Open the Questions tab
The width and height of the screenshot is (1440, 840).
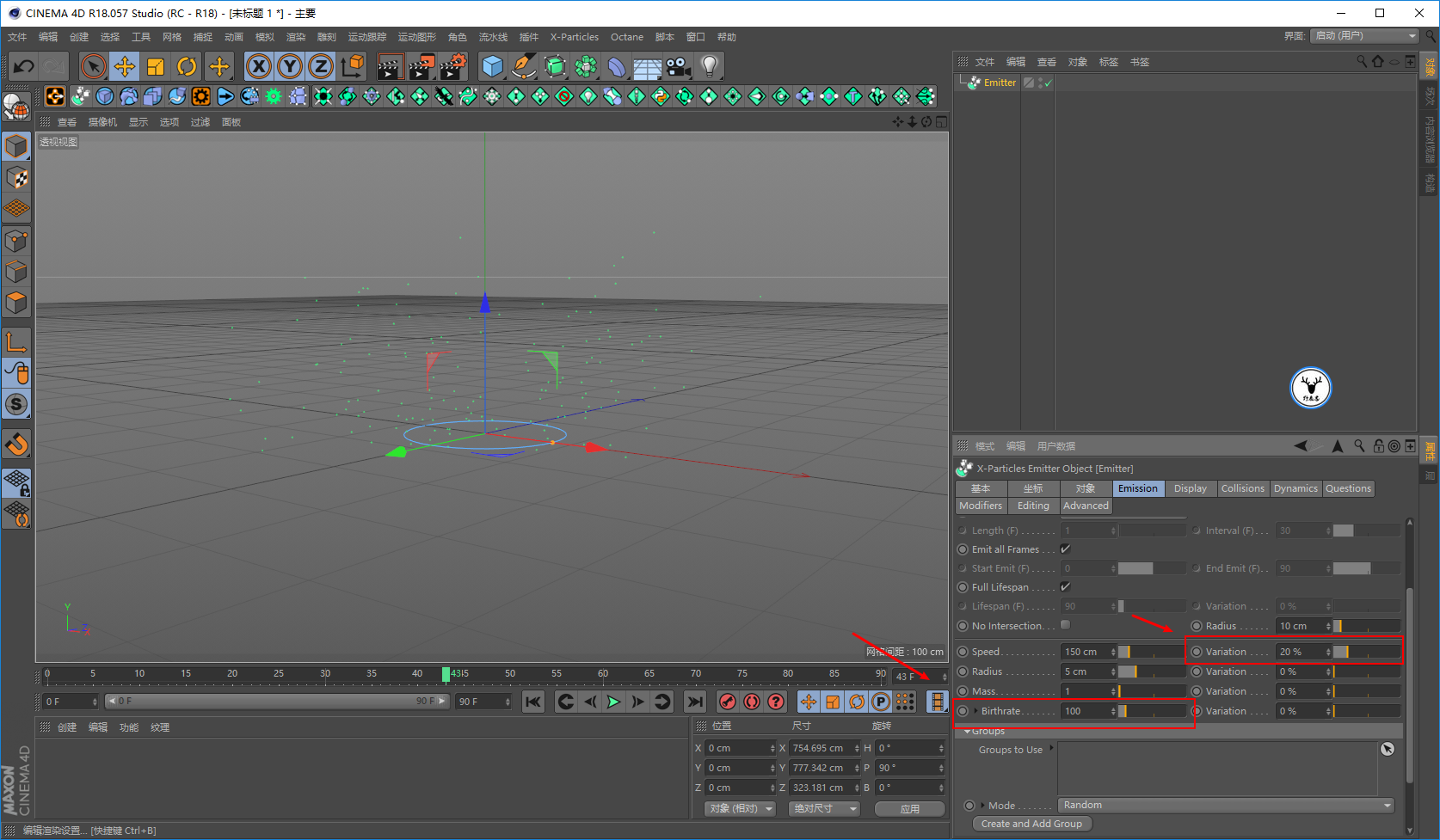[x=1348, y=488]
